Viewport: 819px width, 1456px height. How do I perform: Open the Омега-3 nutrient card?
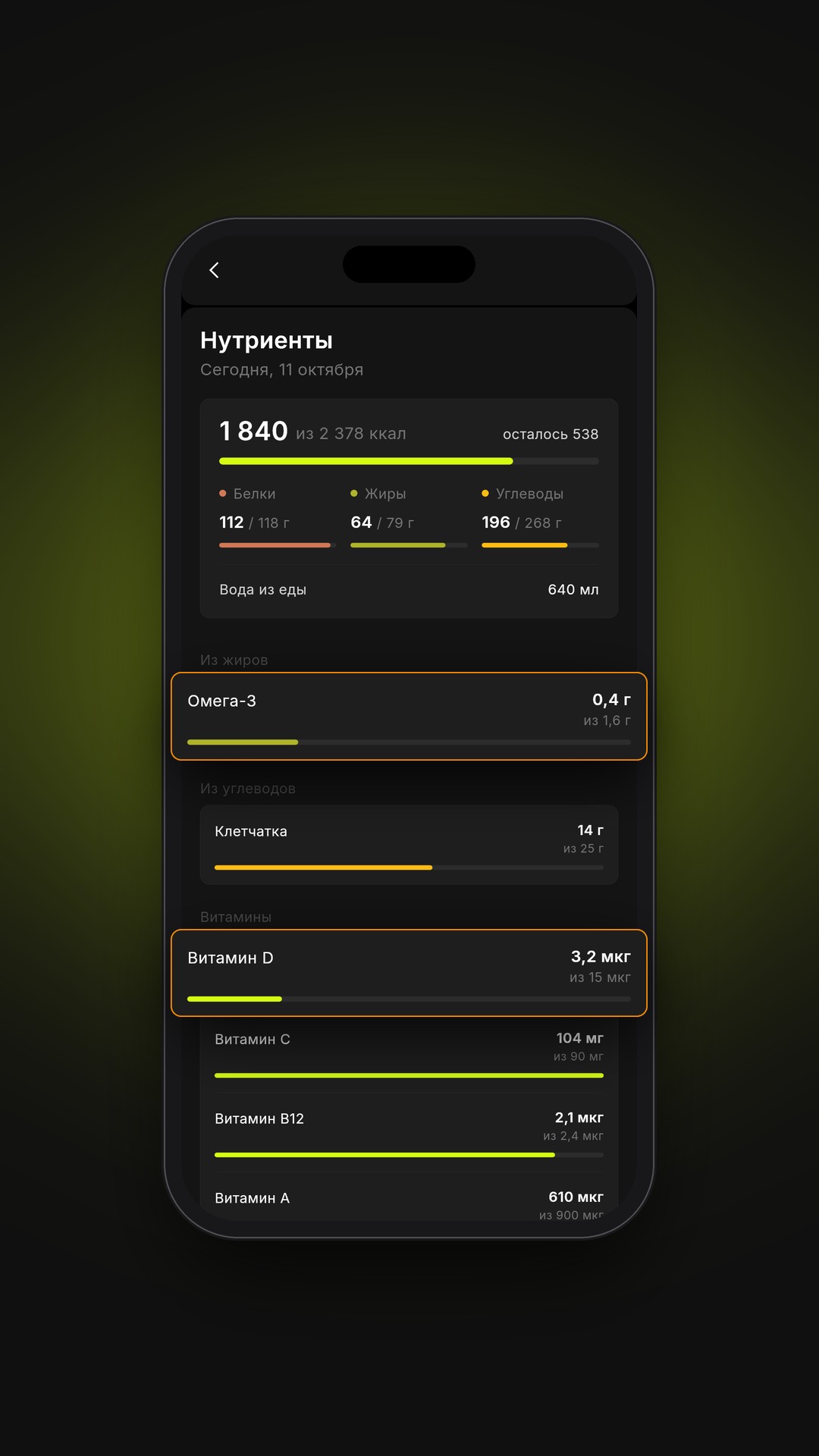click(x=409, y=716)
